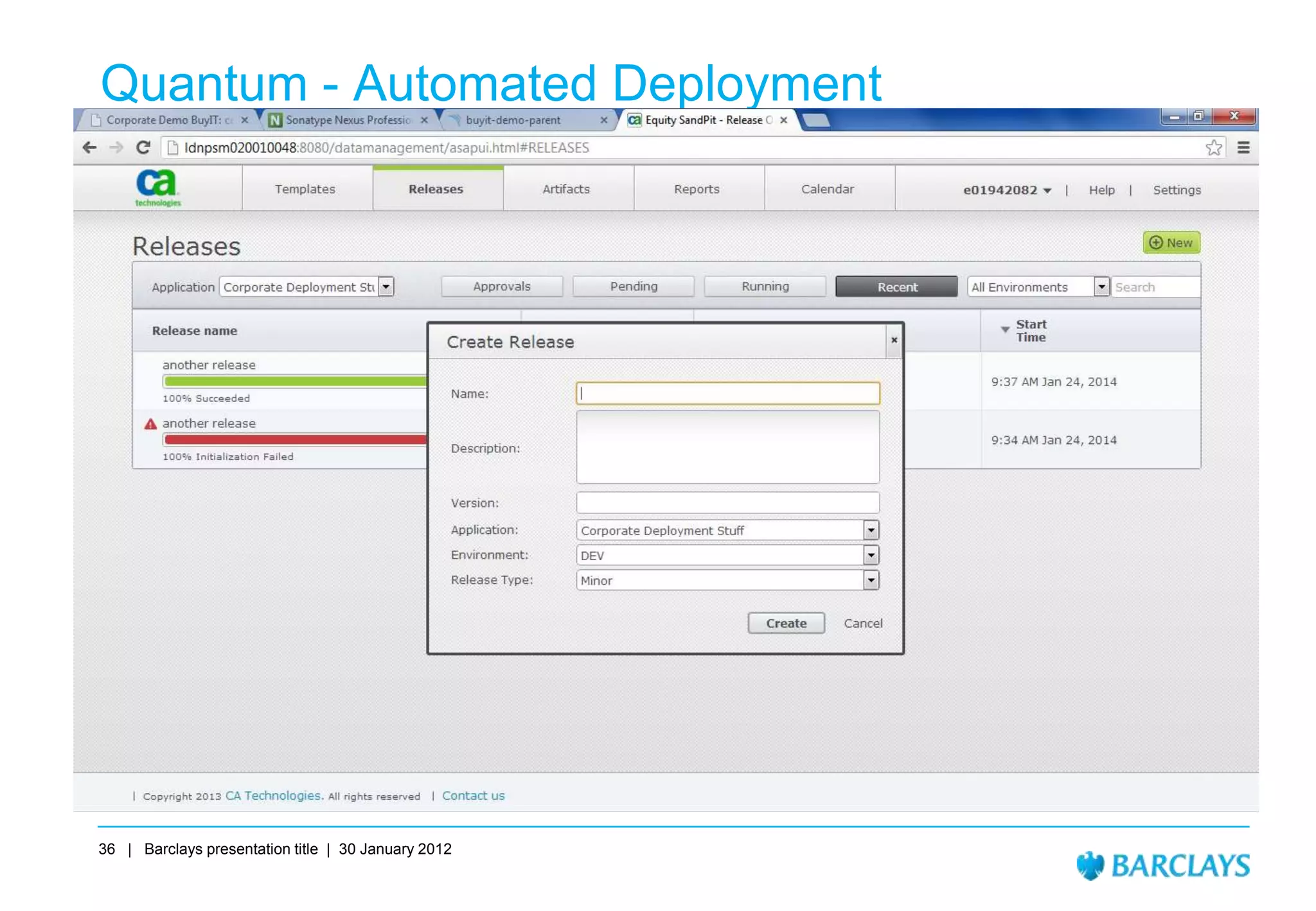Click the Create button
The height and width of the screenshot is (911, 1316).
[786, 623]
